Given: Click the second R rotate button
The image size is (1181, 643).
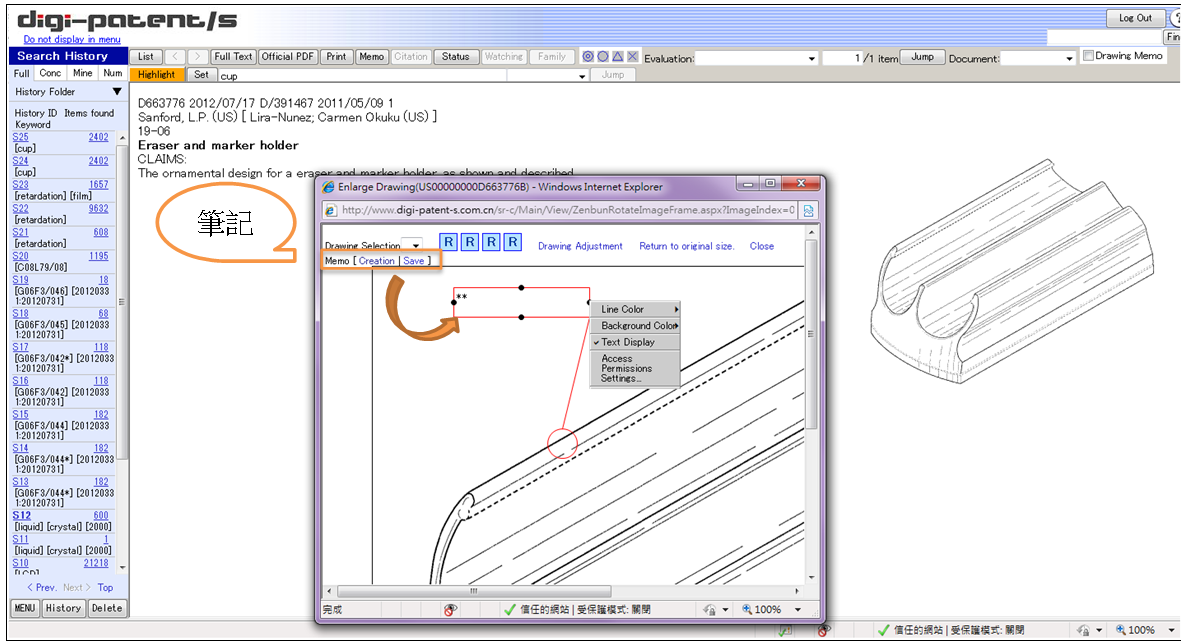Looking at the screenshot, I should (470, 242).
